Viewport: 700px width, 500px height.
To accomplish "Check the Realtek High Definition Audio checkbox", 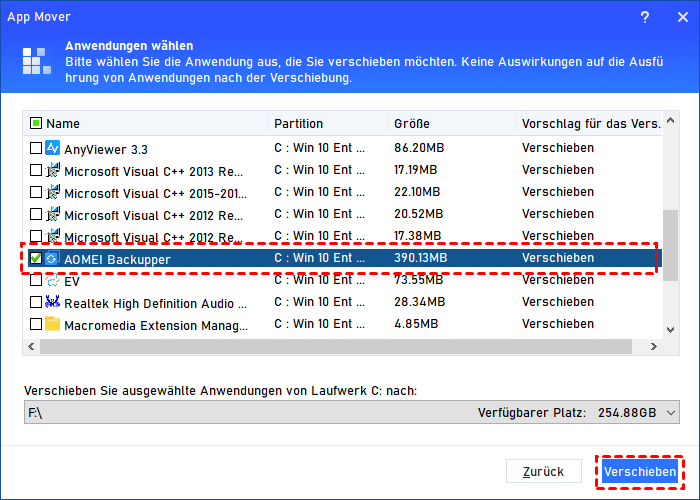I will coord(36,302).
